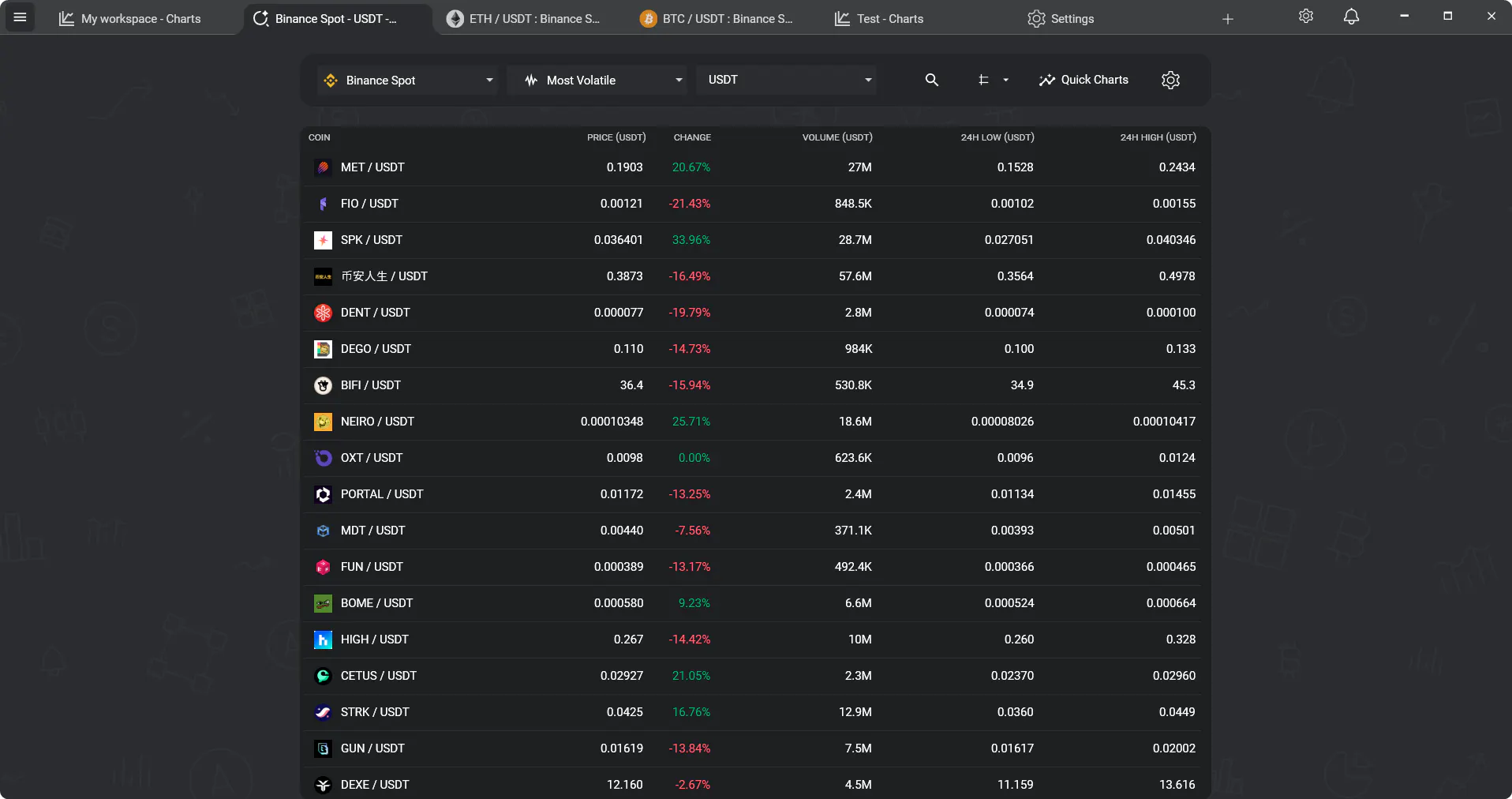Select the MET / USDT pair name
Image resolution: width=1512 pixels, height=799 pixels.
click(372, 167)
